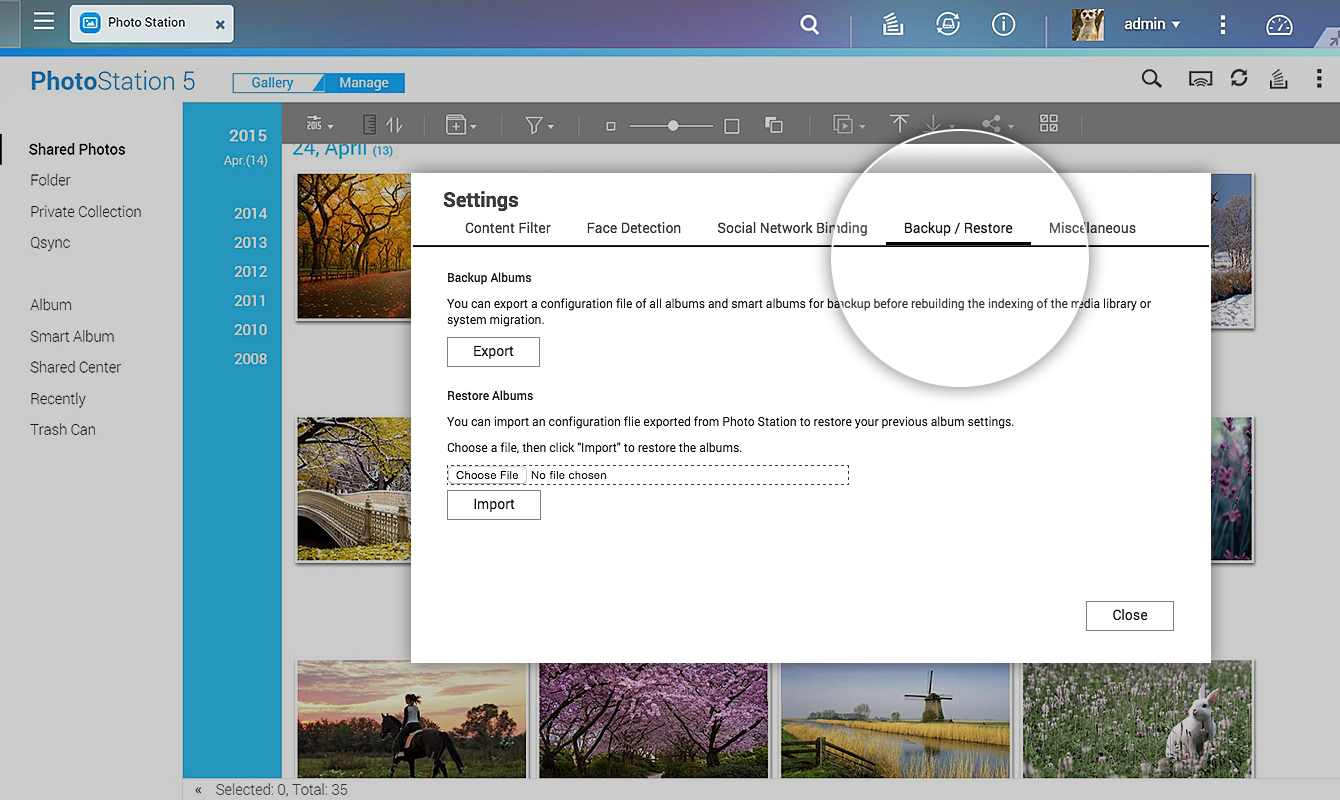Switch to Manage mode

(363, 83)
